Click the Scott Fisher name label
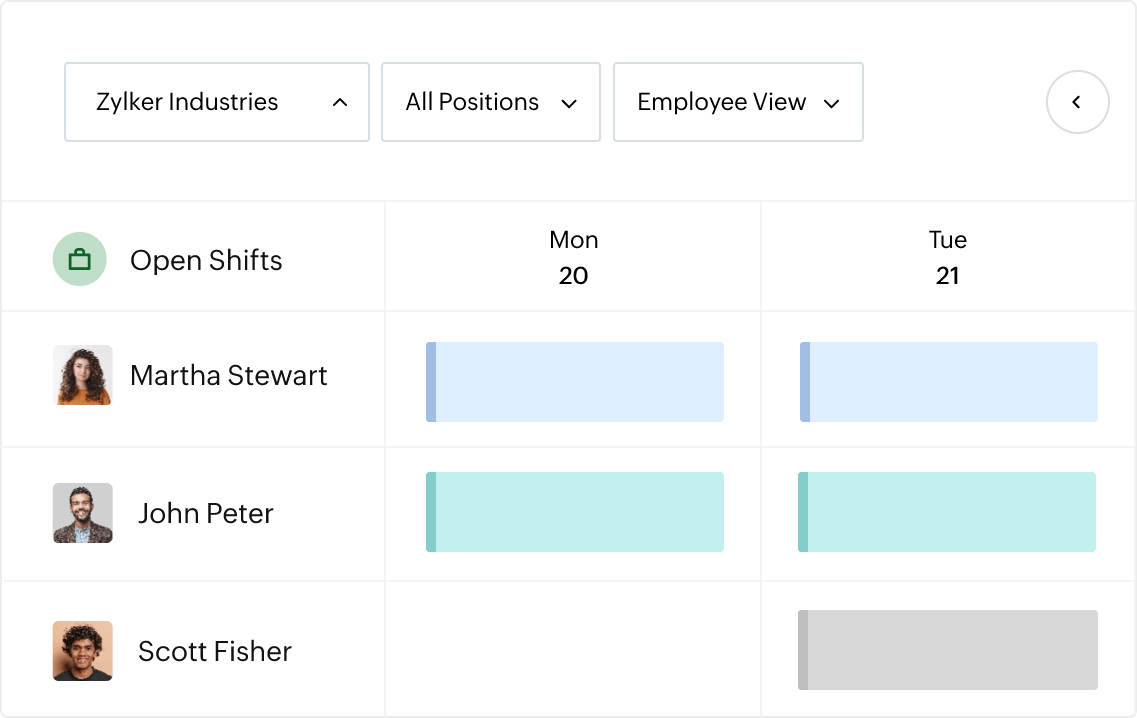The height and width of the screenshot is (718, 1137). [214, 650]
